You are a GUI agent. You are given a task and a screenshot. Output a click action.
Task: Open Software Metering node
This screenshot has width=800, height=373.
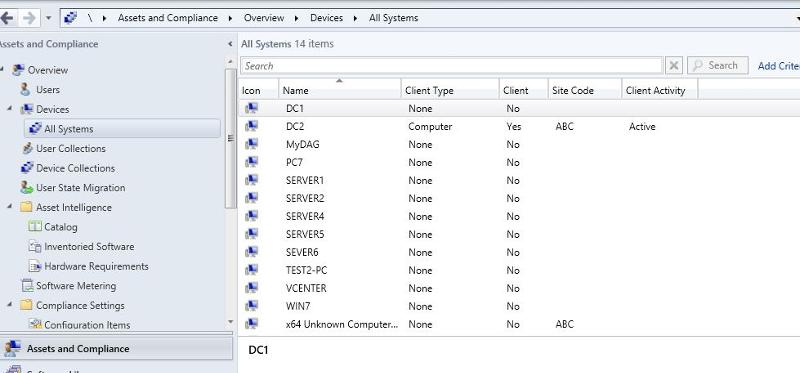[76, 286]
